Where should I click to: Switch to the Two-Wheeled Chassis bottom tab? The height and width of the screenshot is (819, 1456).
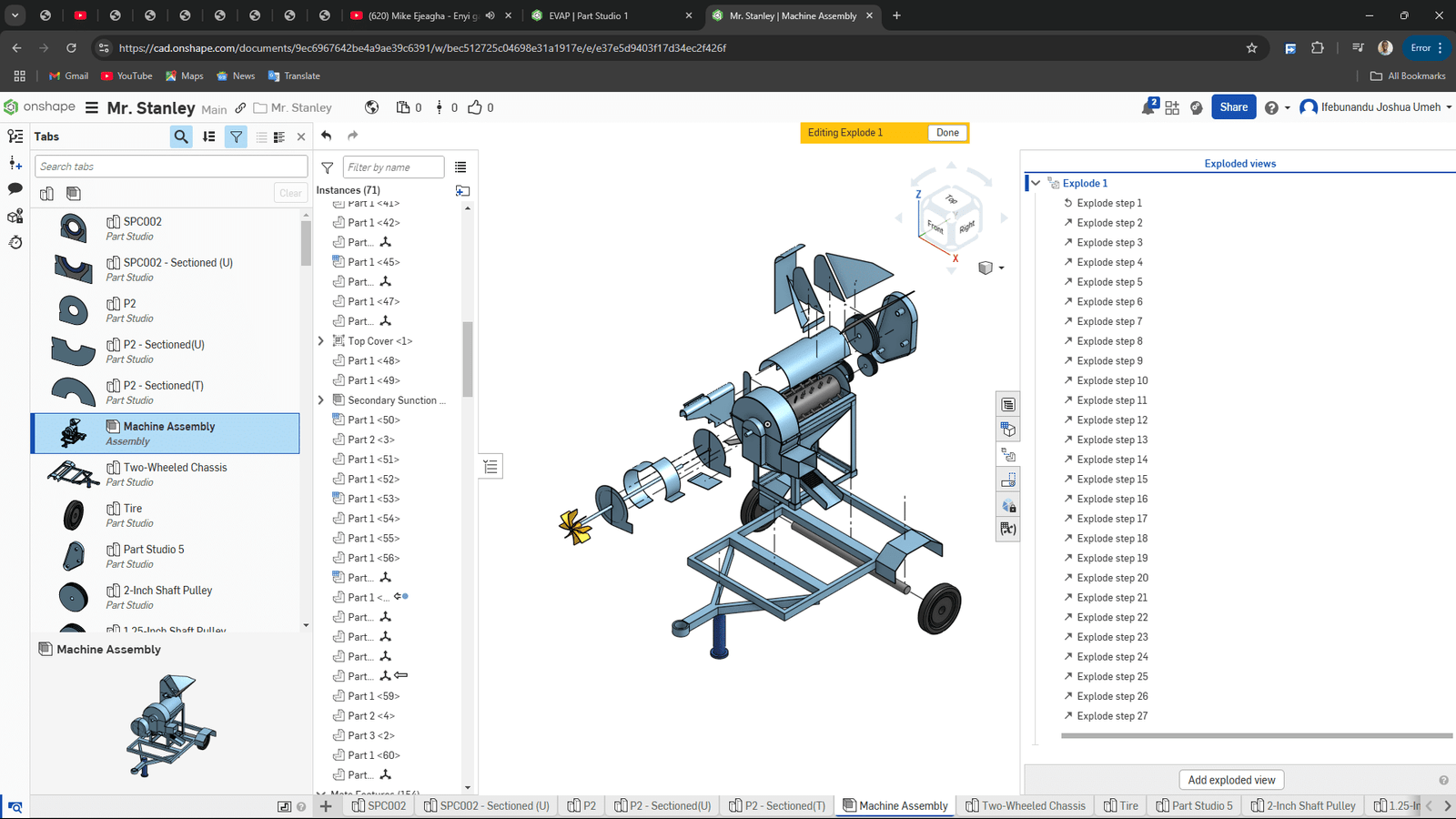pyautogui.click(x=1025, y=805)
